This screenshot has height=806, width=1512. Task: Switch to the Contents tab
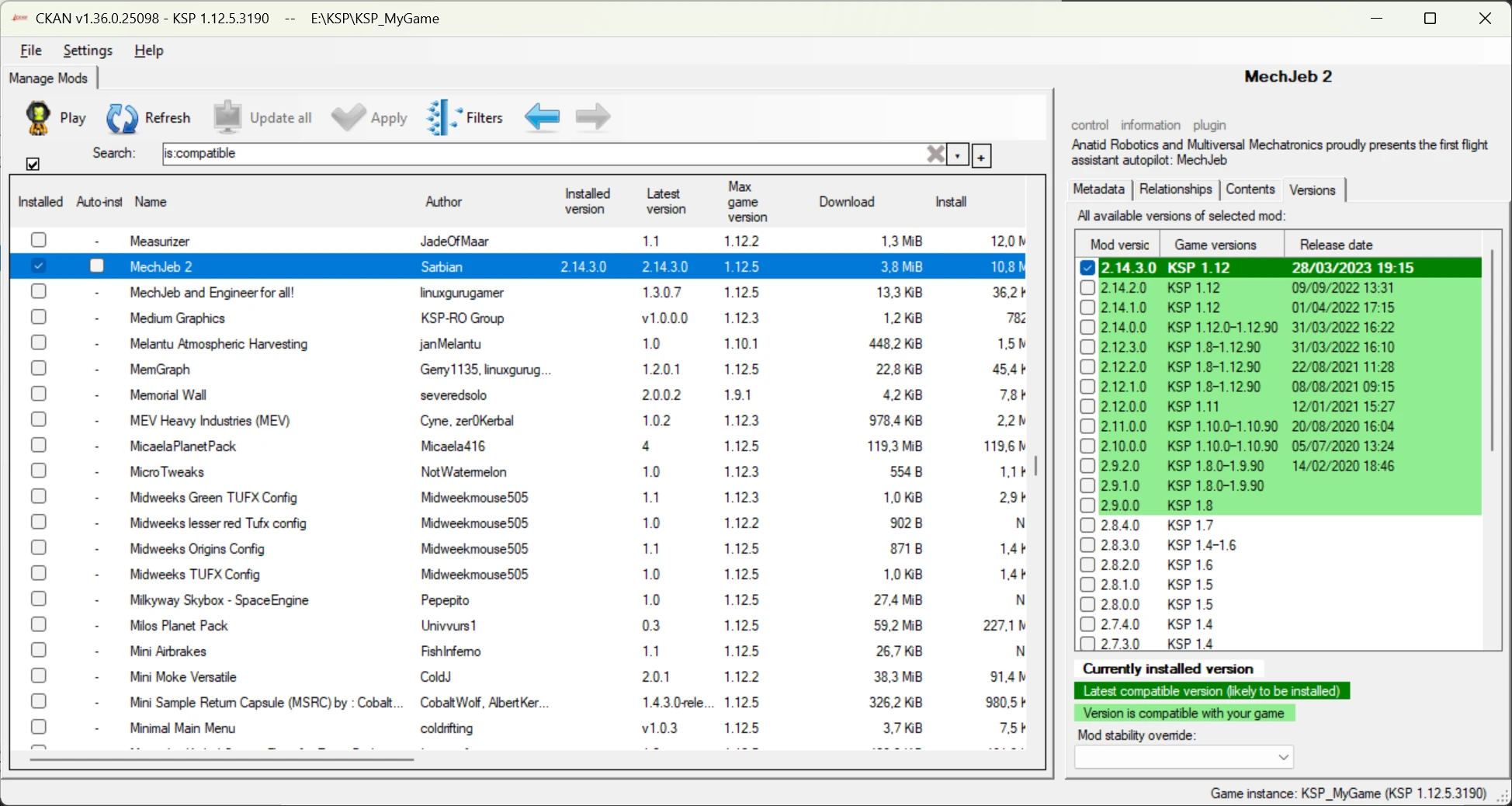point(1250,189)
